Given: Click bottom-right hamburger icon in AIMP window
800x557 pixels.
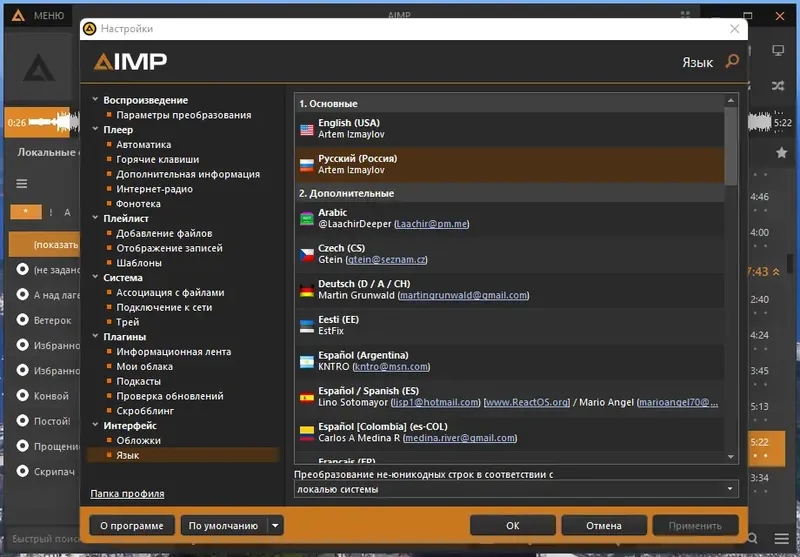Looking at the screenshot, I should pos(781,539).
